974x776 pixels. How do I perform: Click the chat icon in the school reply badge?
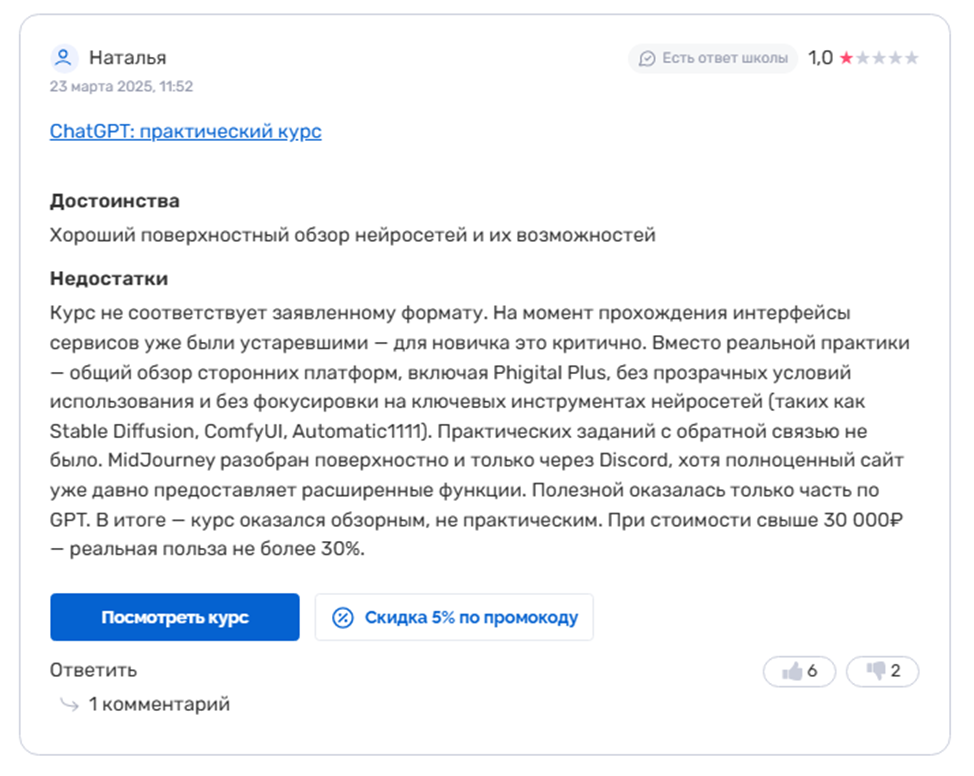tap(647, 58)
